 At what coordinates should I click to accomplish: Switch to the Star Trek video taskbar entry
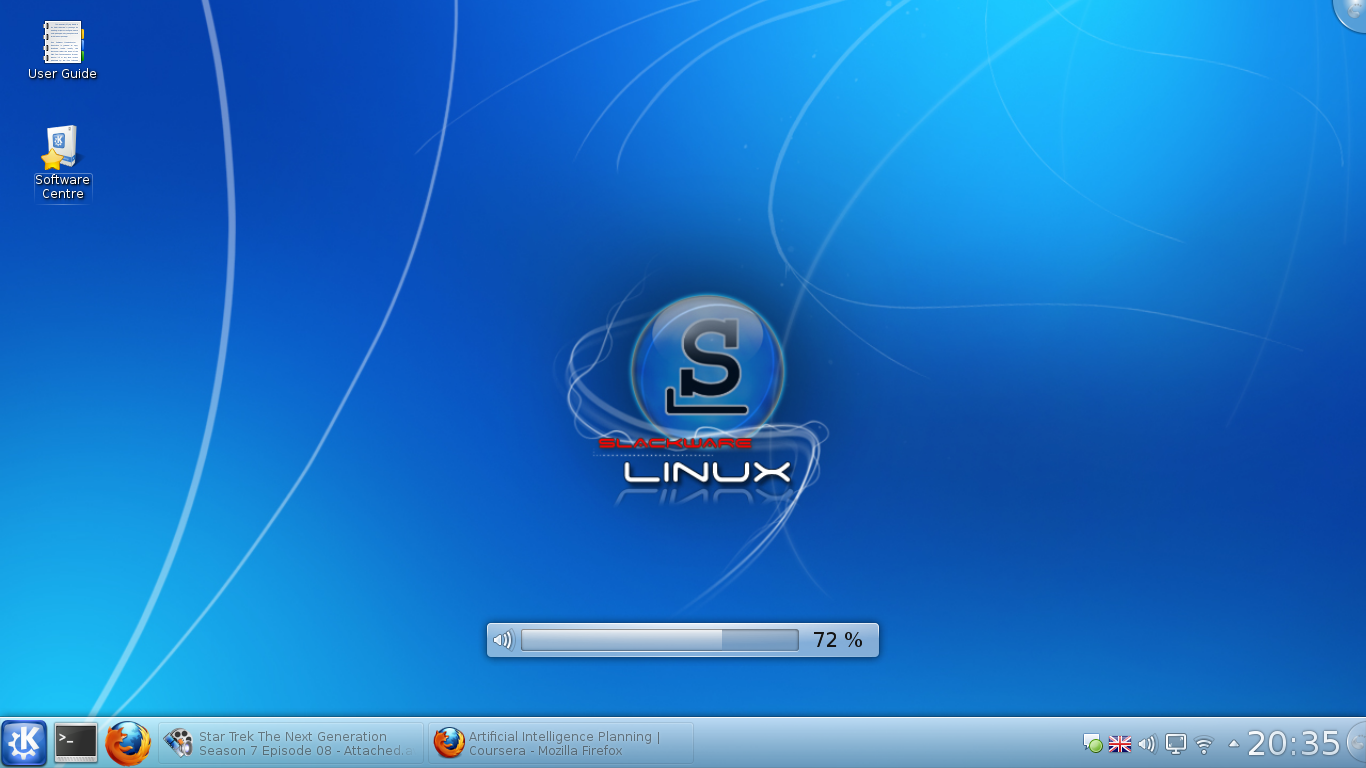tap(291, 743)
